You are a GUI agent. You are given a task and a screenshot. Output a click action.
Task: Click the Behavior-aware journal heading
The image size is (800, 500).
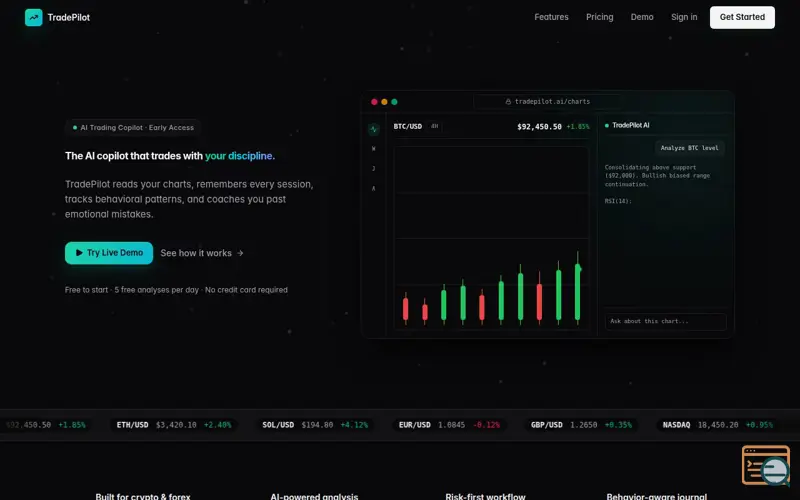click(657, 496)
